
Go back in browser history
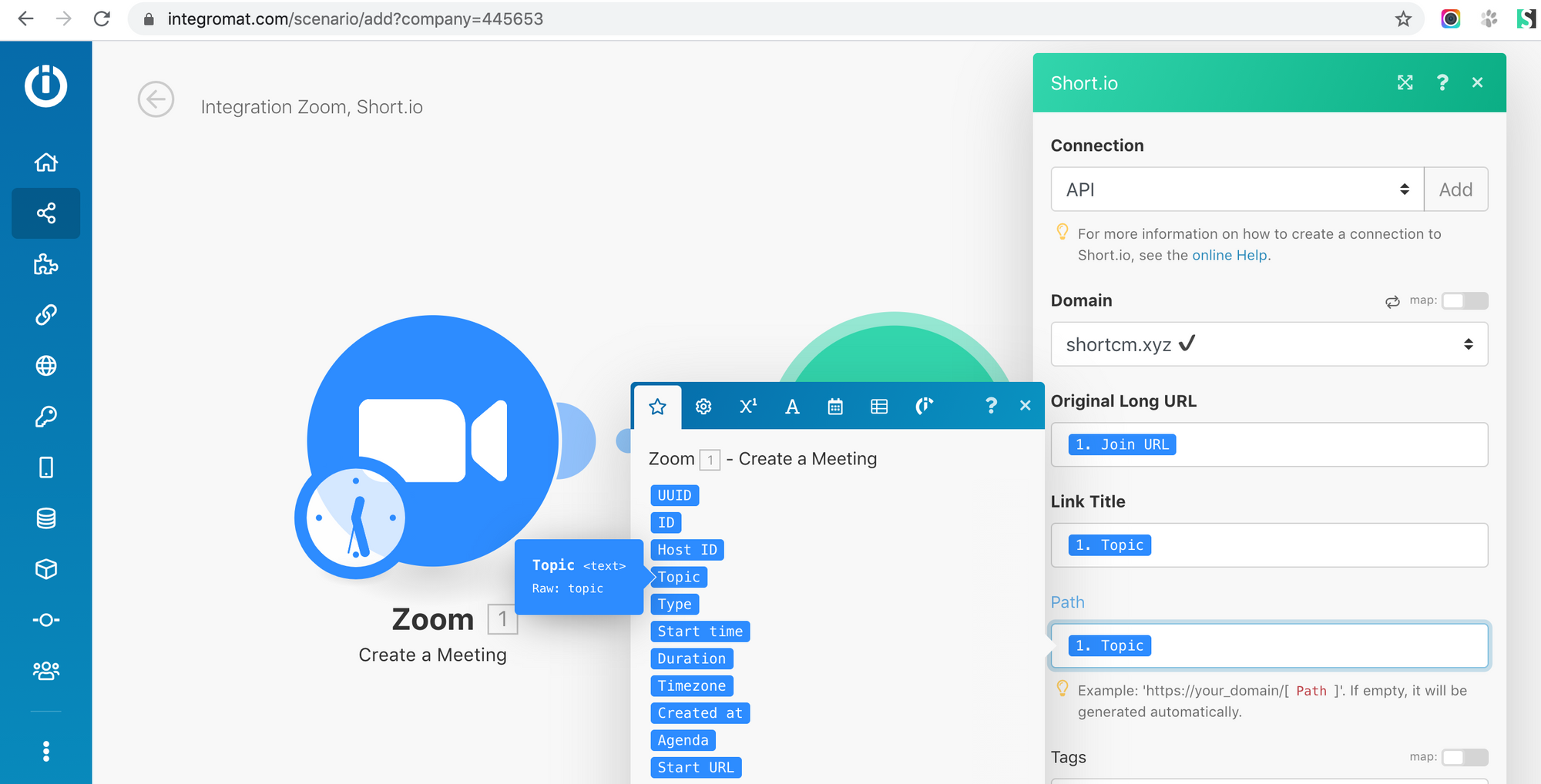[x=25, y=18]
